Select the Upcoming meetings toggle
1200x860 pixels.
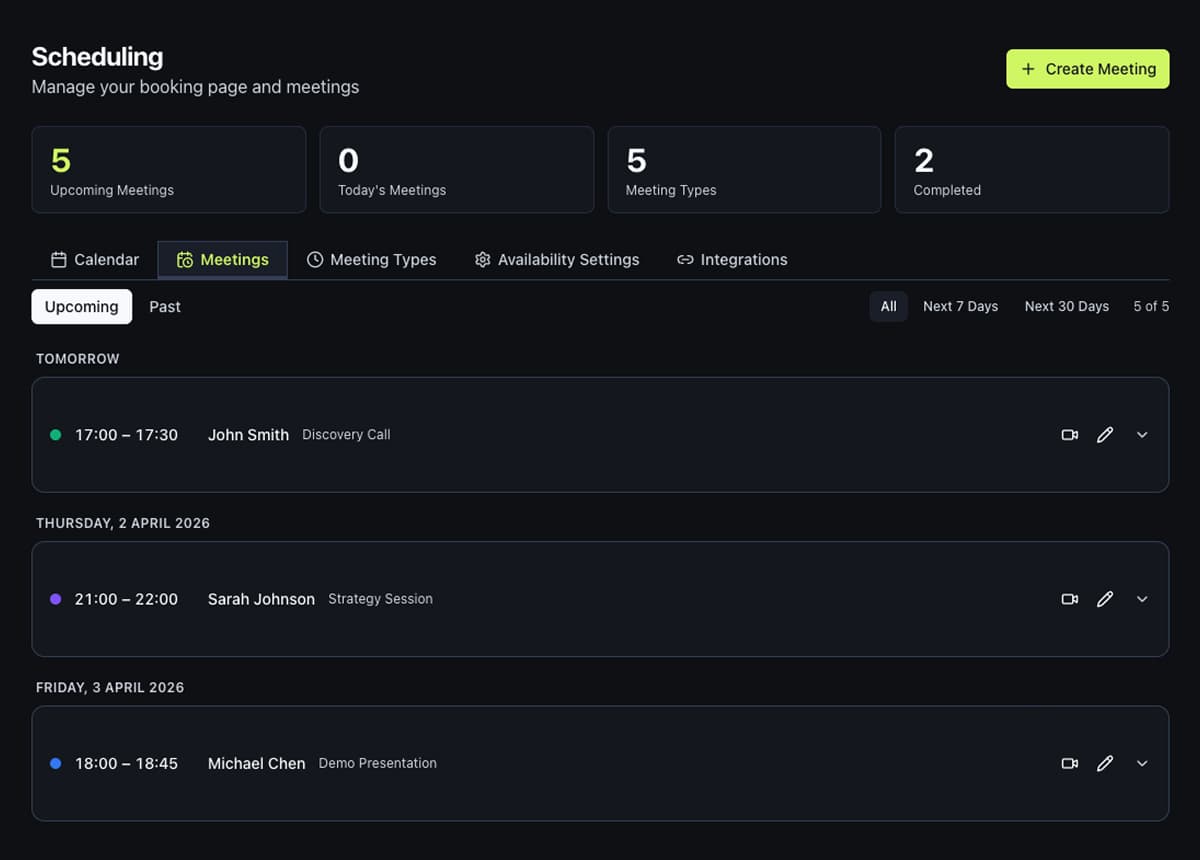coord(82,307)
